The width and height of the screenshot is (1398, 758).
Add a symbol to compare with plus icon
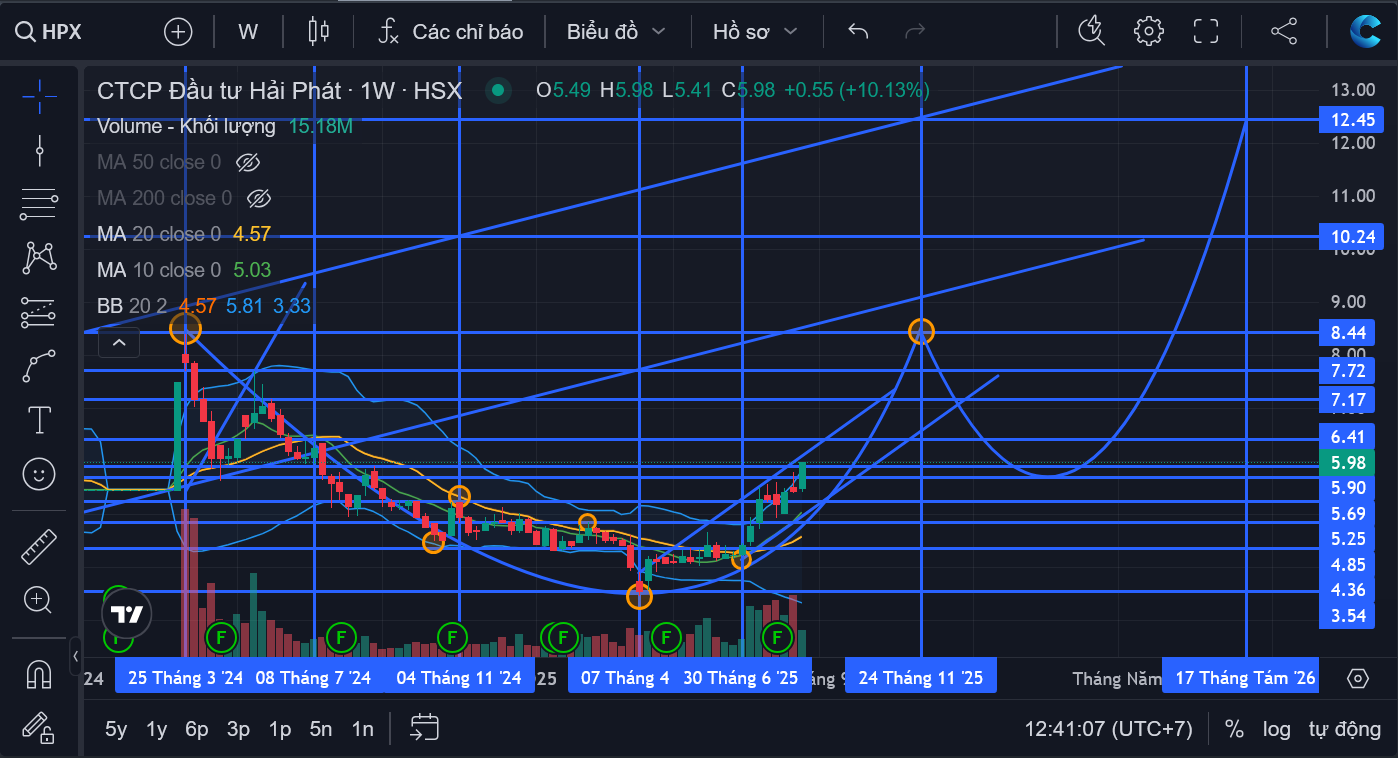[x=178, y=31]
